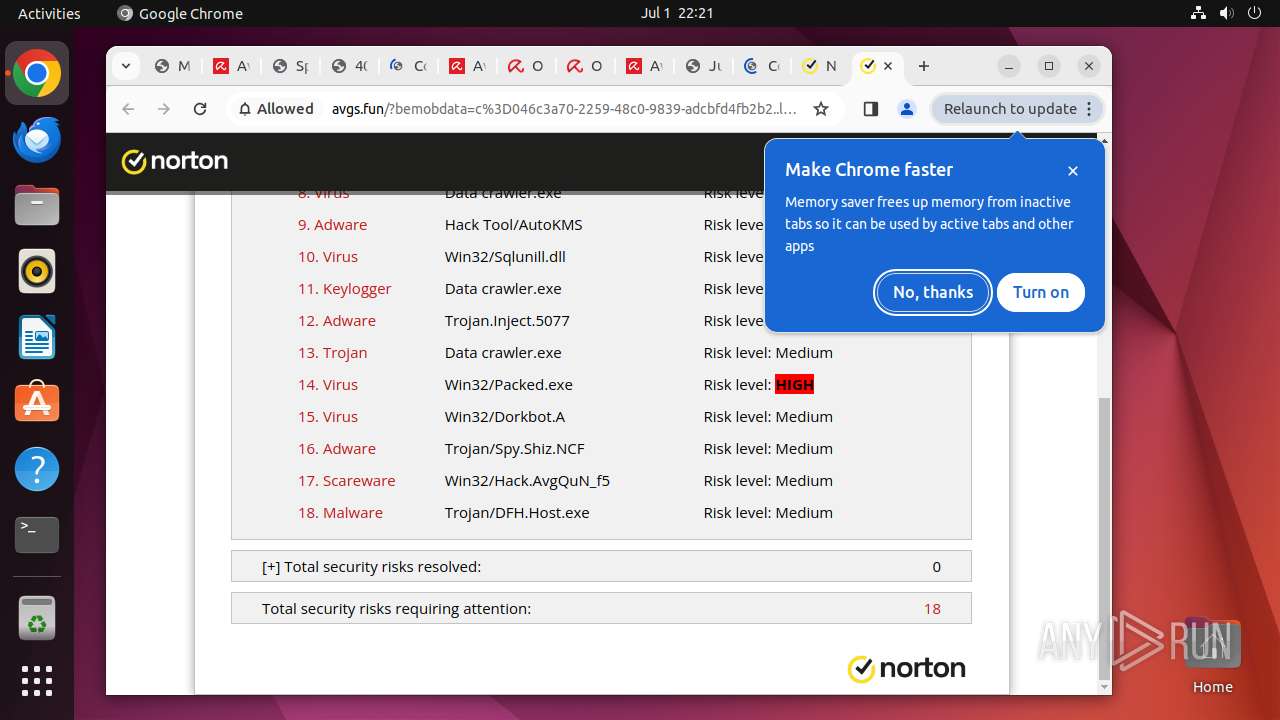Go back to the previous page
The image size is (1280, 720).
(128, 109)
